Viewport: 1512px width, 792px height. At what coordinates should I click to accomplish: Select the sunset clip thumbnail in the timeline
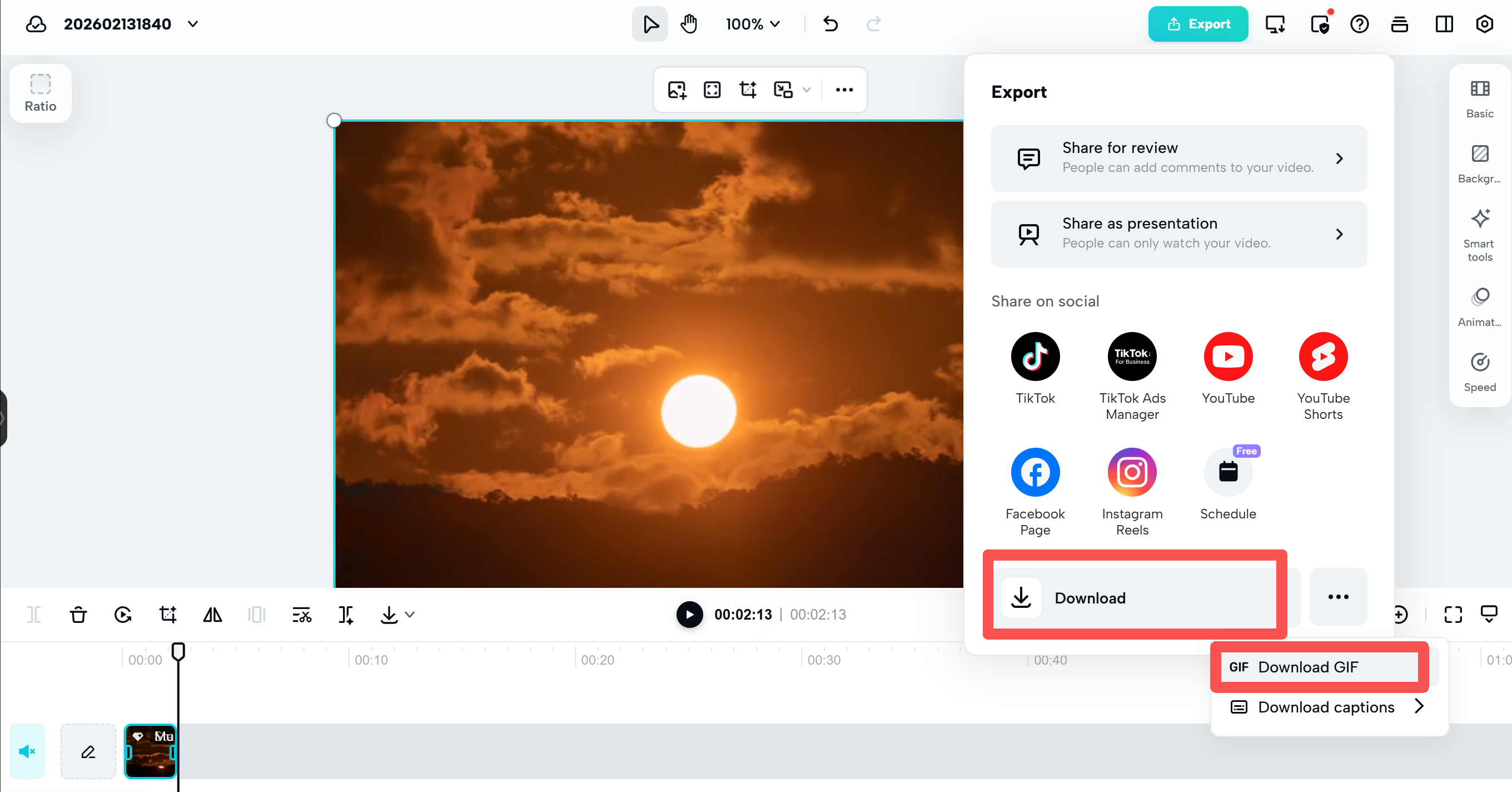(x=150, y=751)
